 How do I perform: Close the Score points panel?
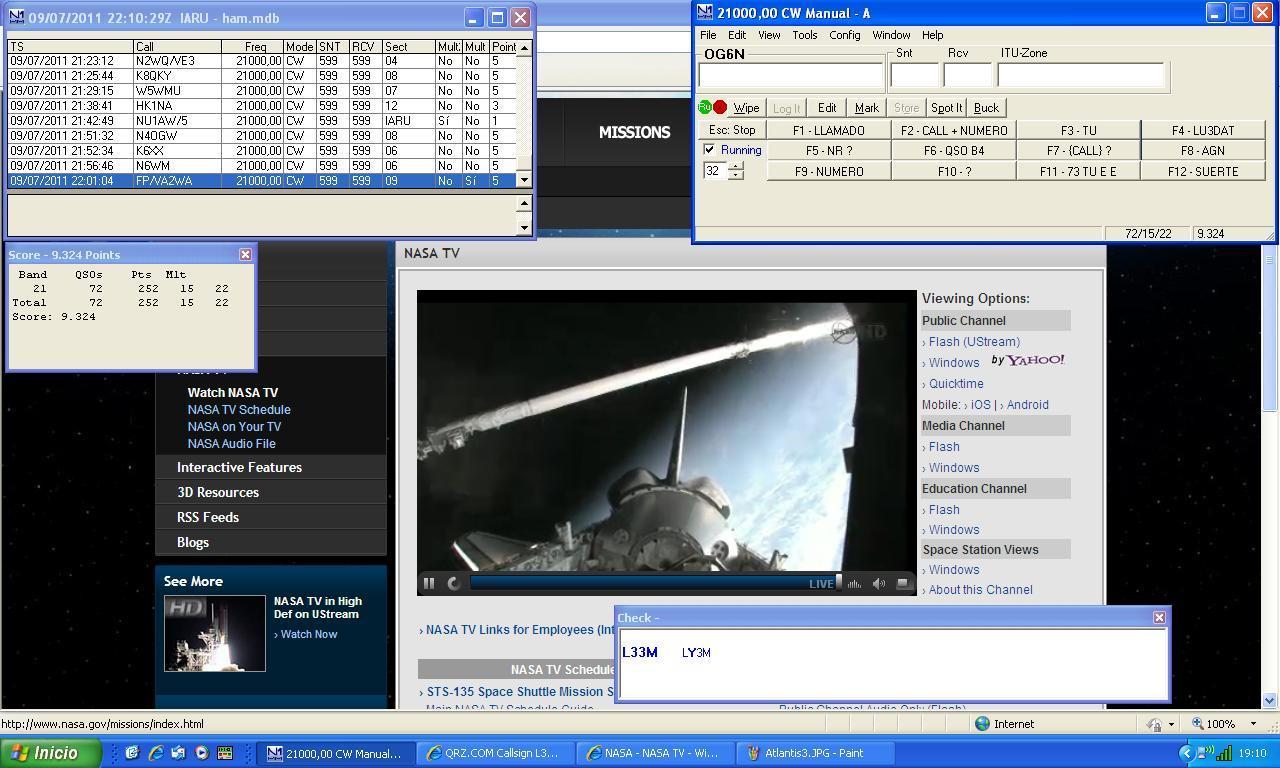[x=245, y=255]
